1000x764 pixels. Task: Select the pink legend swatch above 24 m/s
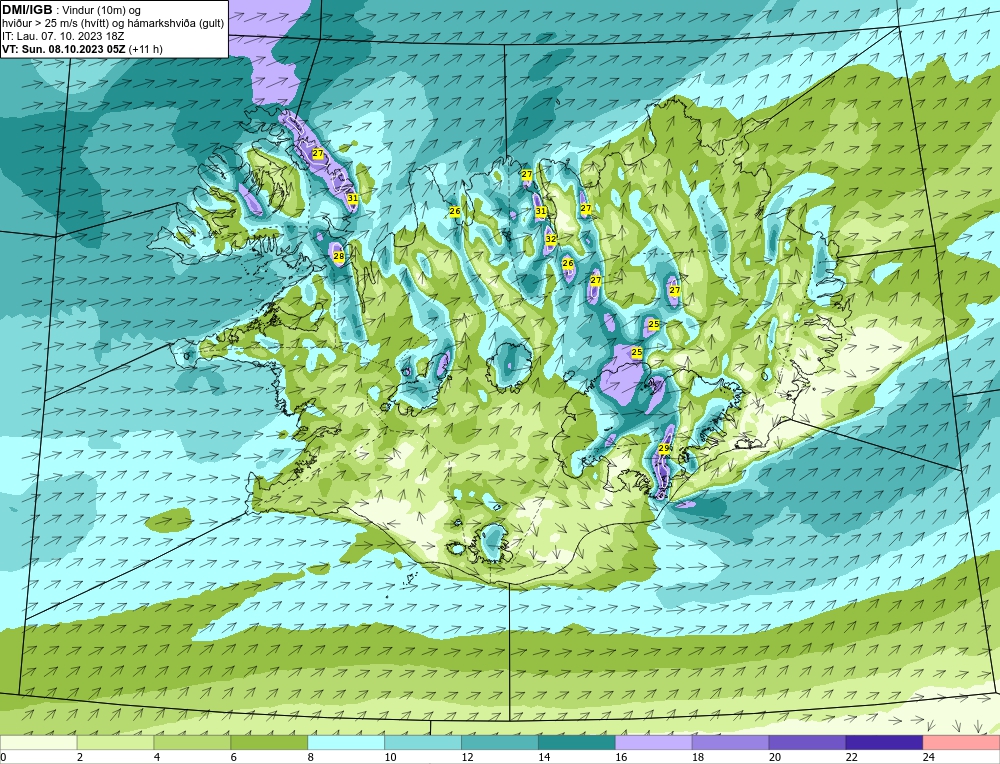[x=961, y=743]
